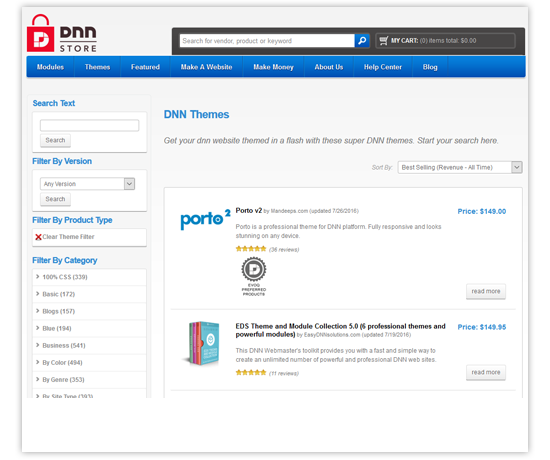Click EDS Collection (11 reviews) link
This screenshot has width=550, height=460.
[284, 373]
